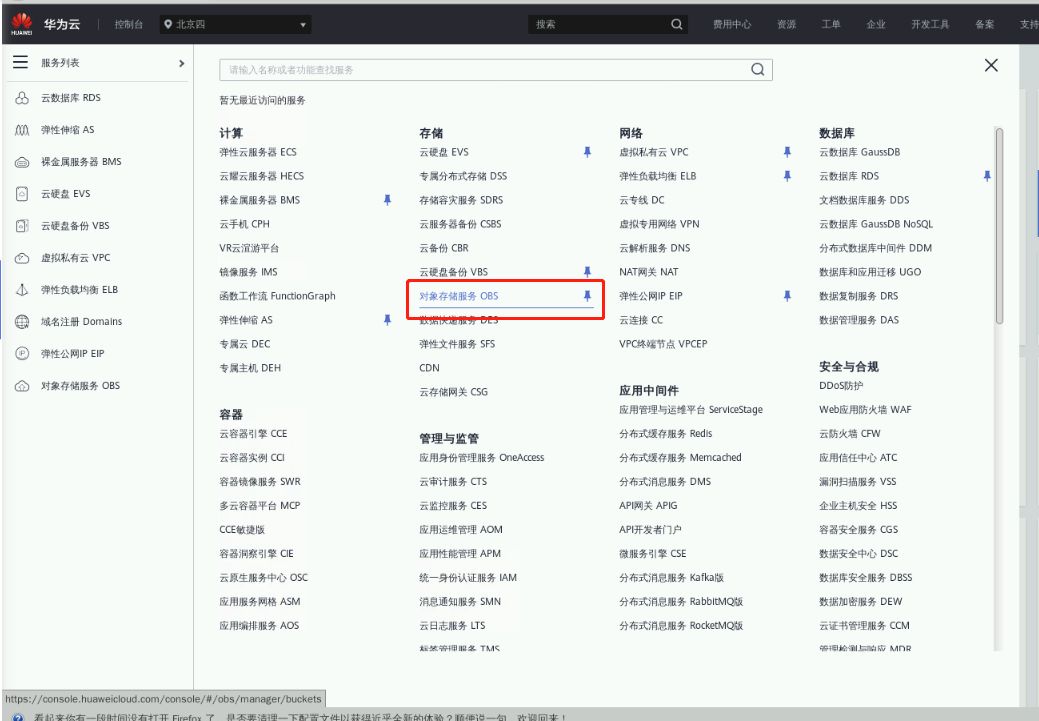Open 云容器引擎 CCE service
1039x721 pixels.
253,433
